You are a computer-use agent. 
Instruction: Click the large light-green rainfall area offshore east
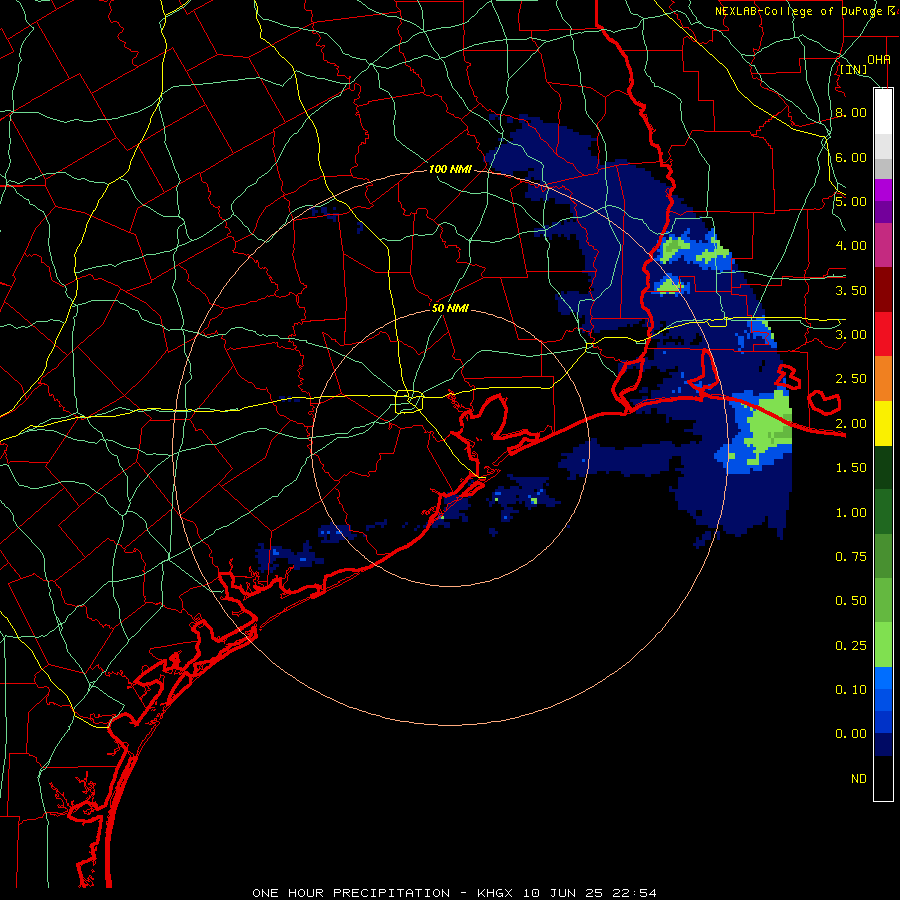tap(769, 425)
